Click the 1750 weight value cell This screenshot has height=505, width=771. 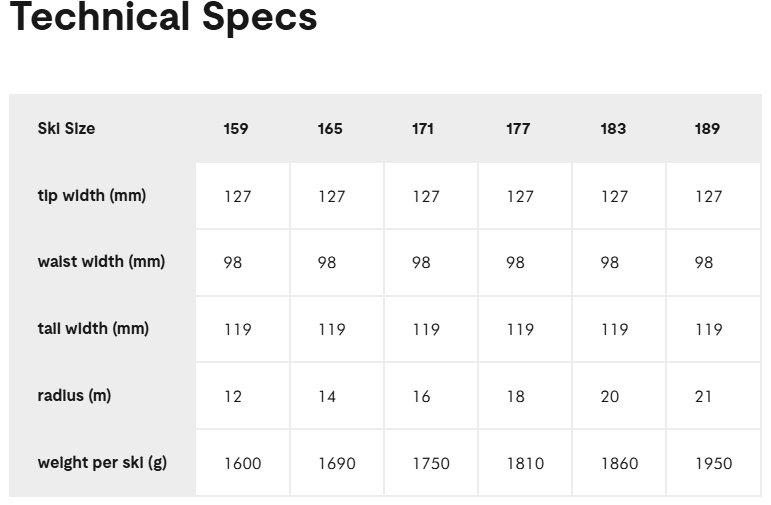tap(431, 463)
